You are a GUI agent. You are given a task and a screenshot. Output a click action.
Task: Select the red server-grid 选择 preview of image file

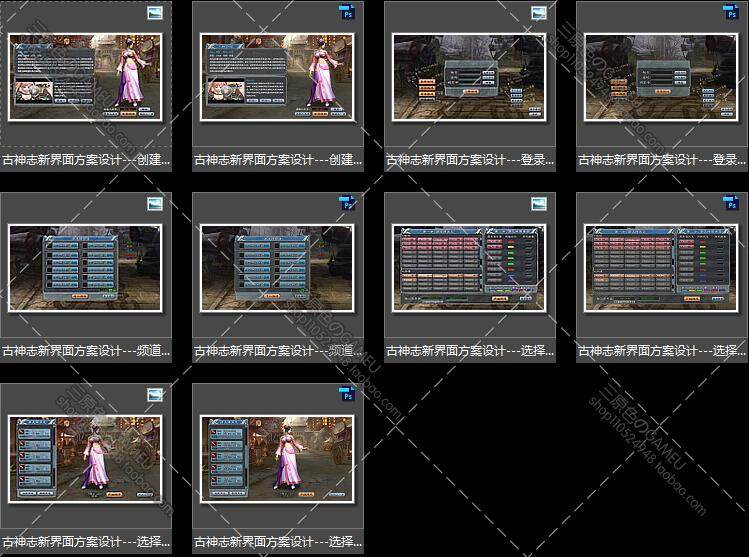470,268
